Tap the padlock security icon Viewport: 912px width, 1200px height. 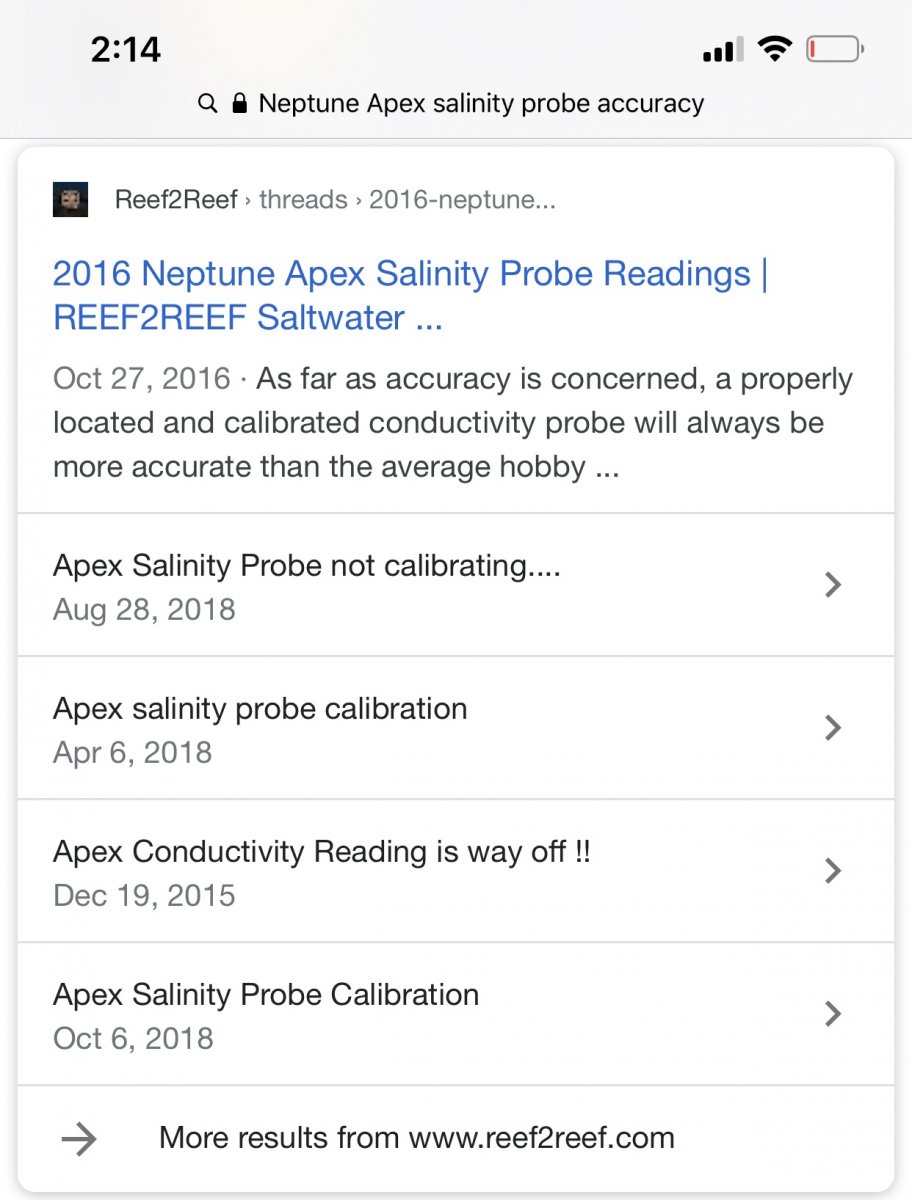click(239, 103)
